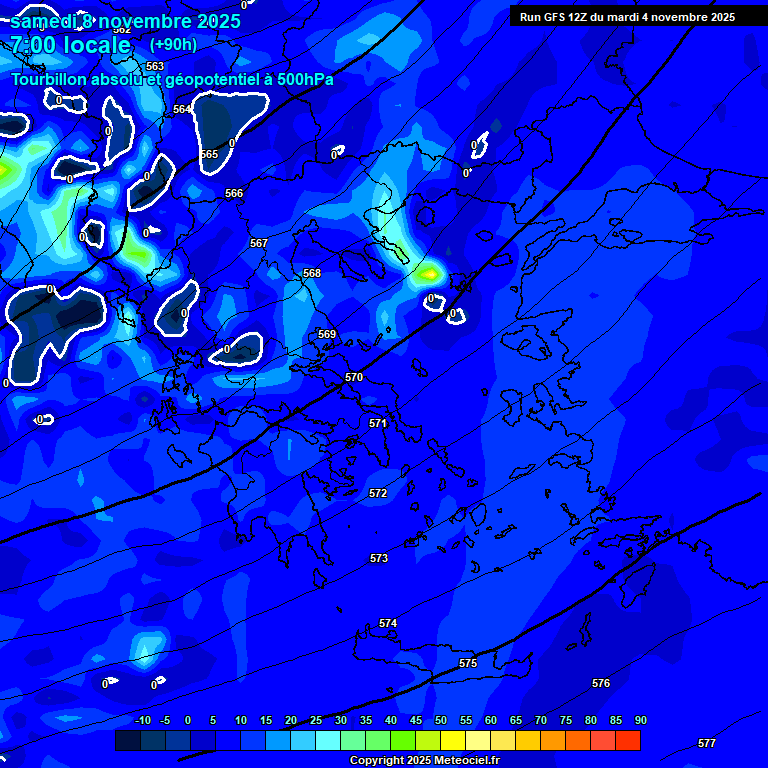Screen dimensions: 768x768
Task: Click the Tourbillon absolu et géopotentiel title
Action: click(x=172, y=79)
